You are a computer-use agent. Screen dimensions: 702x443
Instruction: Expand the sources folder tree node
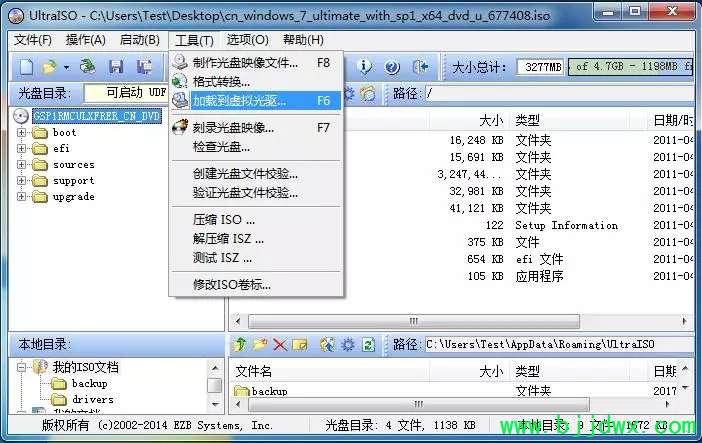21,164
